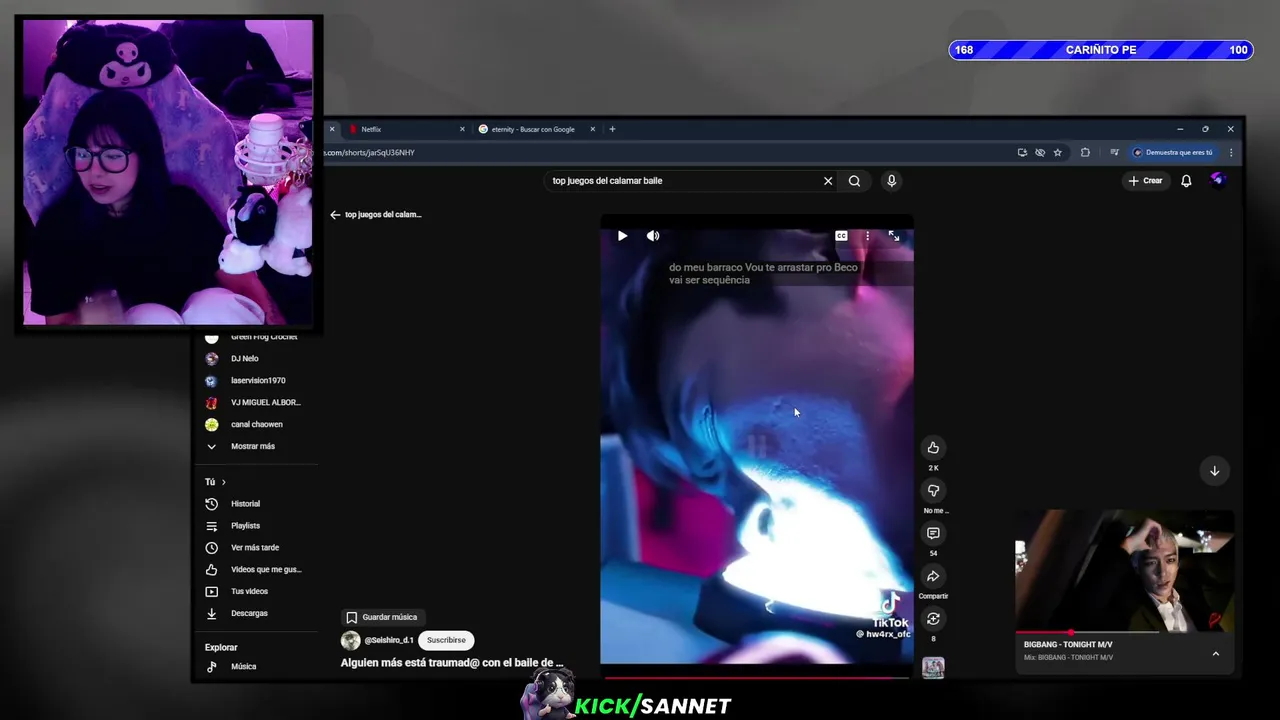
Task: Open 'Demuestra que eres tú' profile chip
Action: click(x=1173, y=153)
